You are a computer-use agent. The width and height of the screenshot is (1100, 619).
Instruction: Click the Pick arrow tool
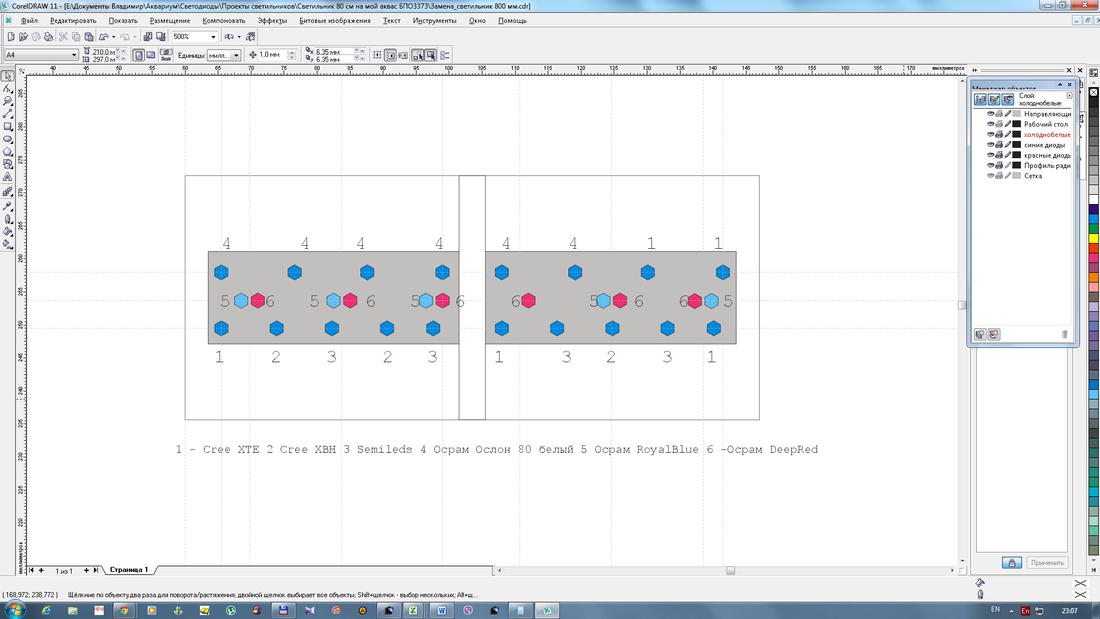point(8,76)
